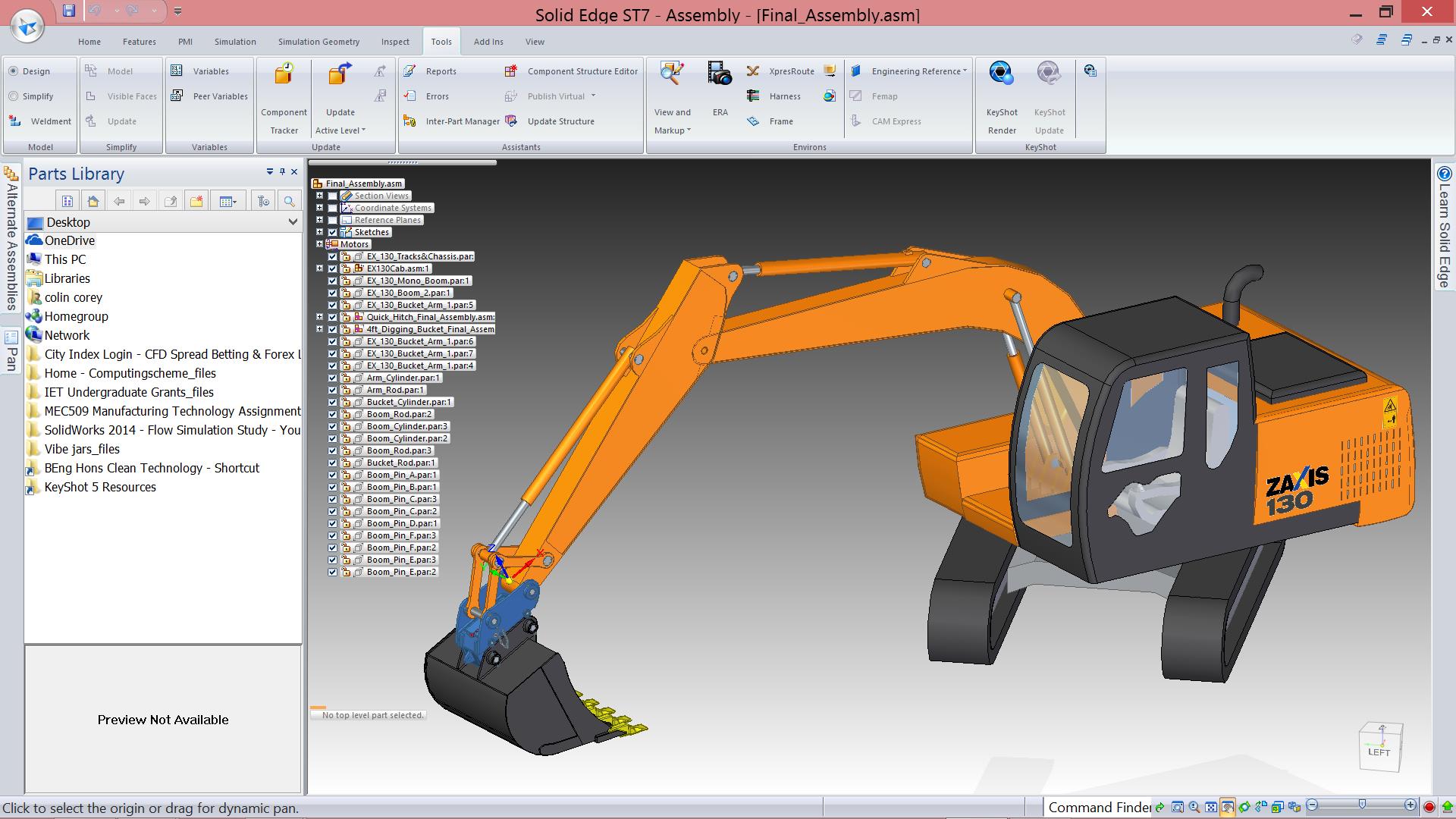This screenshot has height=819, width=1456.
Task: Click the Command Finder search box
Action: 1098,807
